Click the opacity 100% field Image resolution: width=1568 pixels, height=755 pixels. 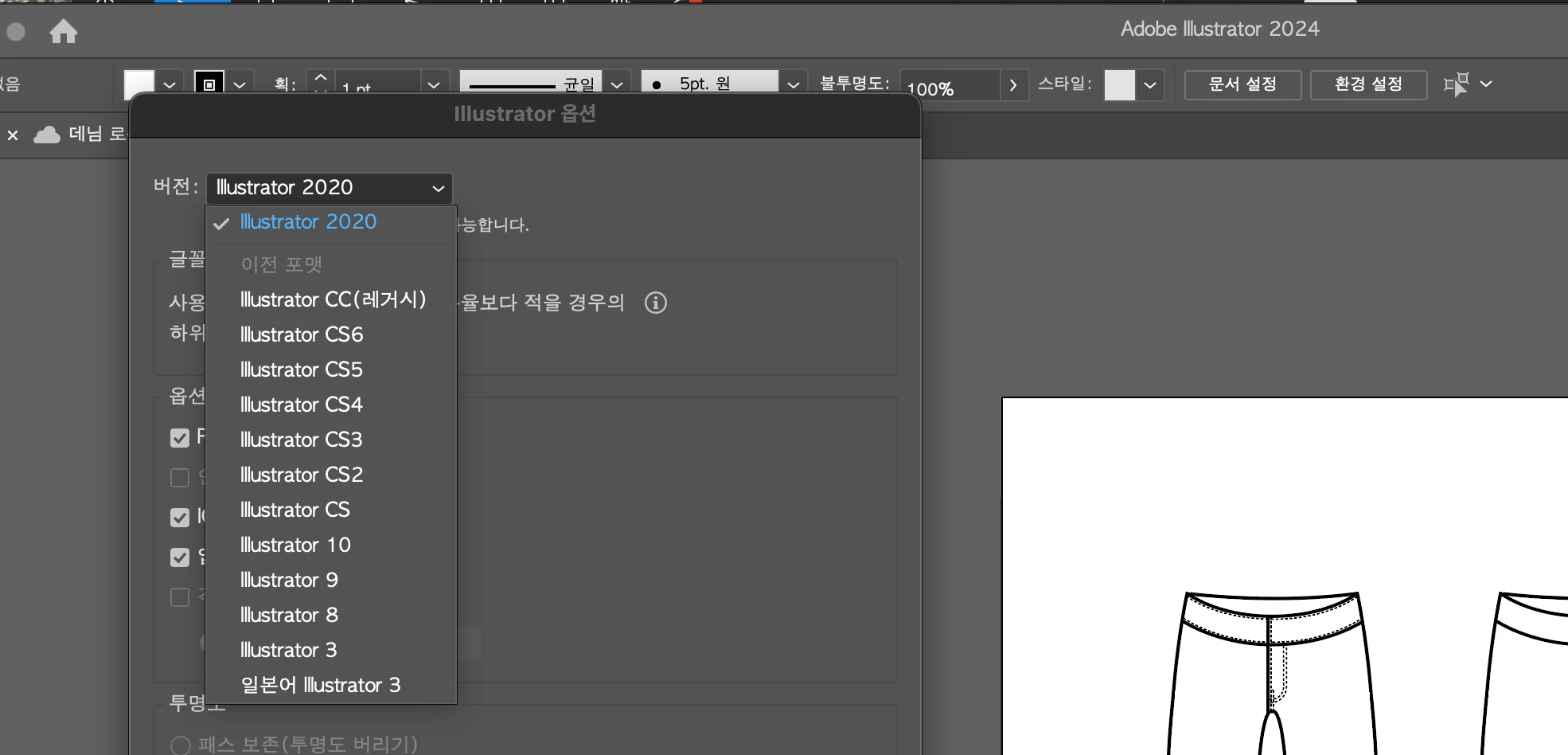(x=950, y=86)
